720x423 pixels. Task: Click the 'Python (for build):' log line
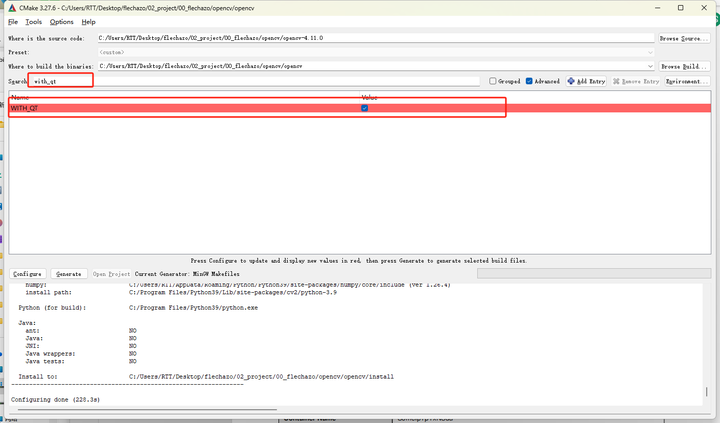click(x=138, y=308)
